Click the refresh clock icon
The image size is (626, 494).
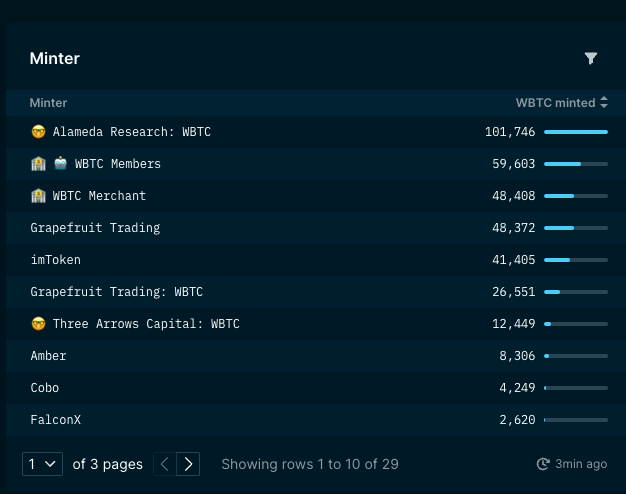(x=543, y=464)
